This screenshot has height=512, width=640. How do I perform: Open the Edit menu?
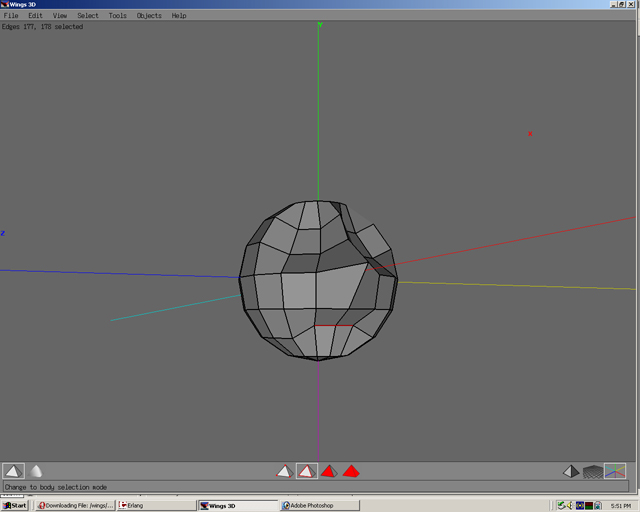[x=35, y=16]
